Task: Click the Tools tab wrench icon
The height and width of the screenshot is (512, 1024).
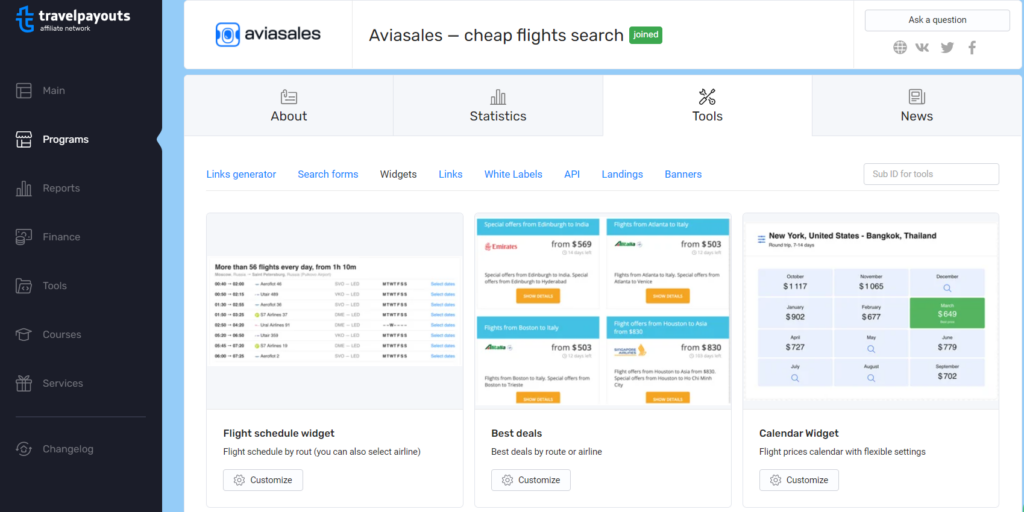Action: (x=707, y=97)
